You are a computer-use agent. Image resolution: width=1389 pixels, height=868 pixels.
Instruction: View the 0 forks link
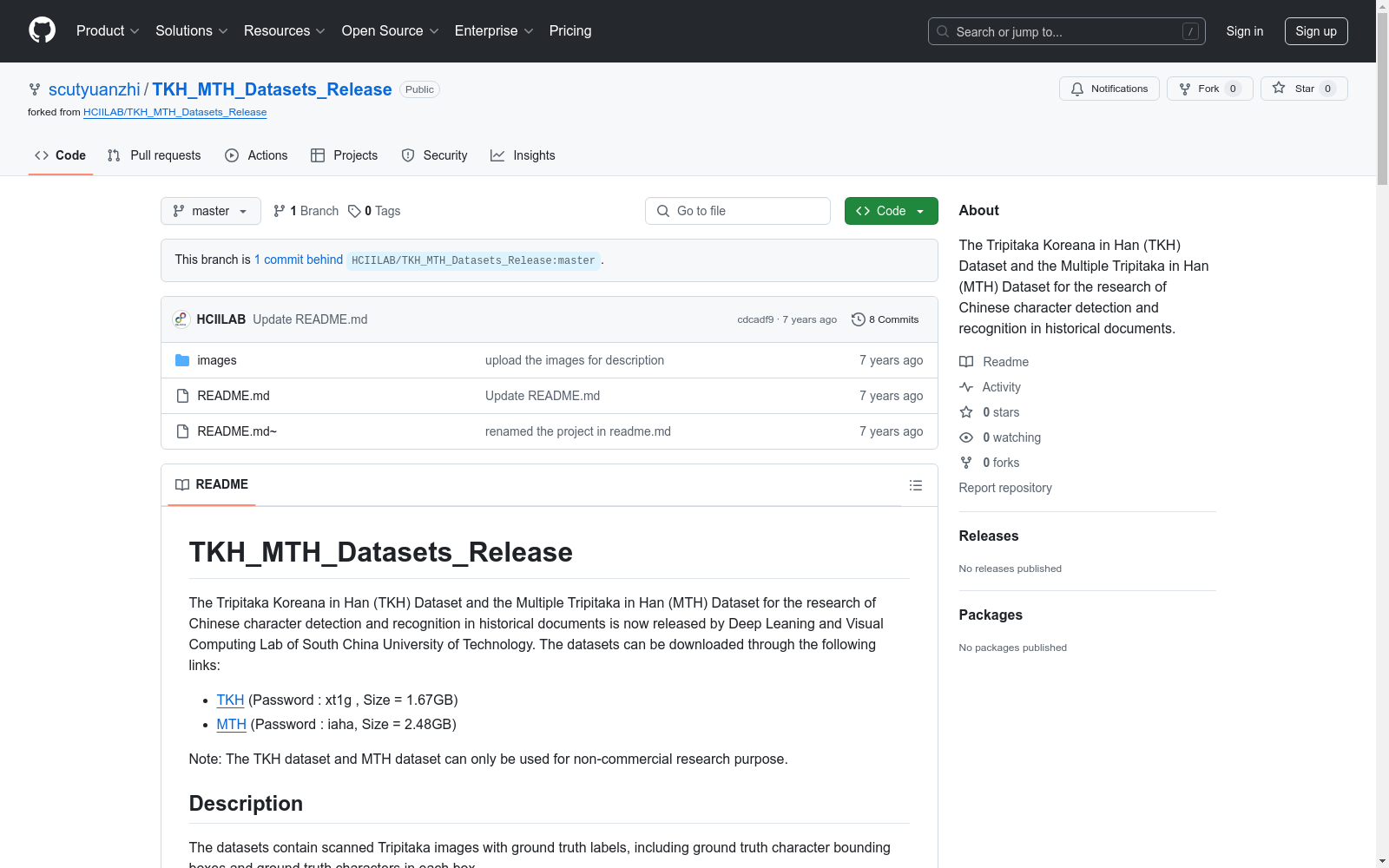tap(990, 463)
